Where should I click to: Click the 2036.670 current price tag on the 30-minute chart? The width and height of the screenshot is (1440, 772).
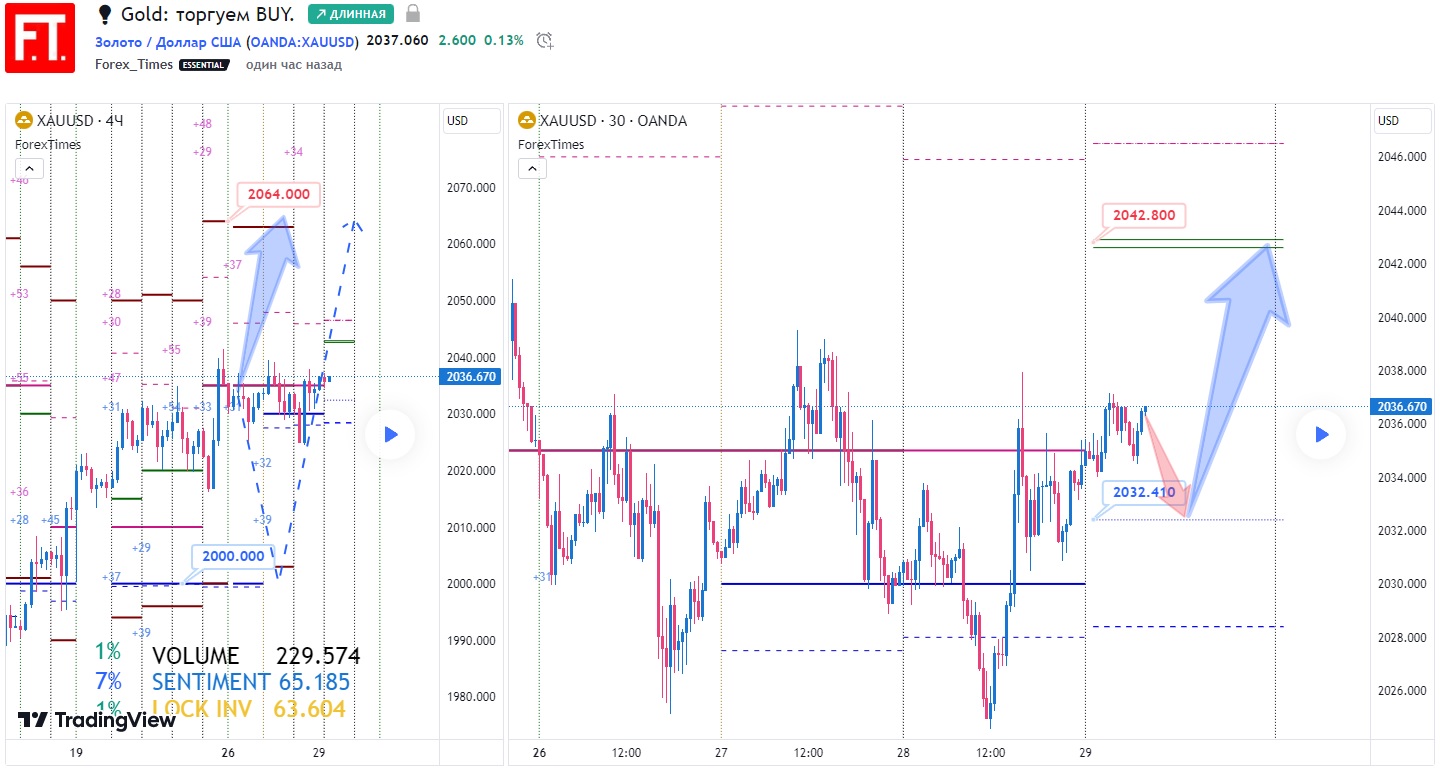(x=1402, y=407)
